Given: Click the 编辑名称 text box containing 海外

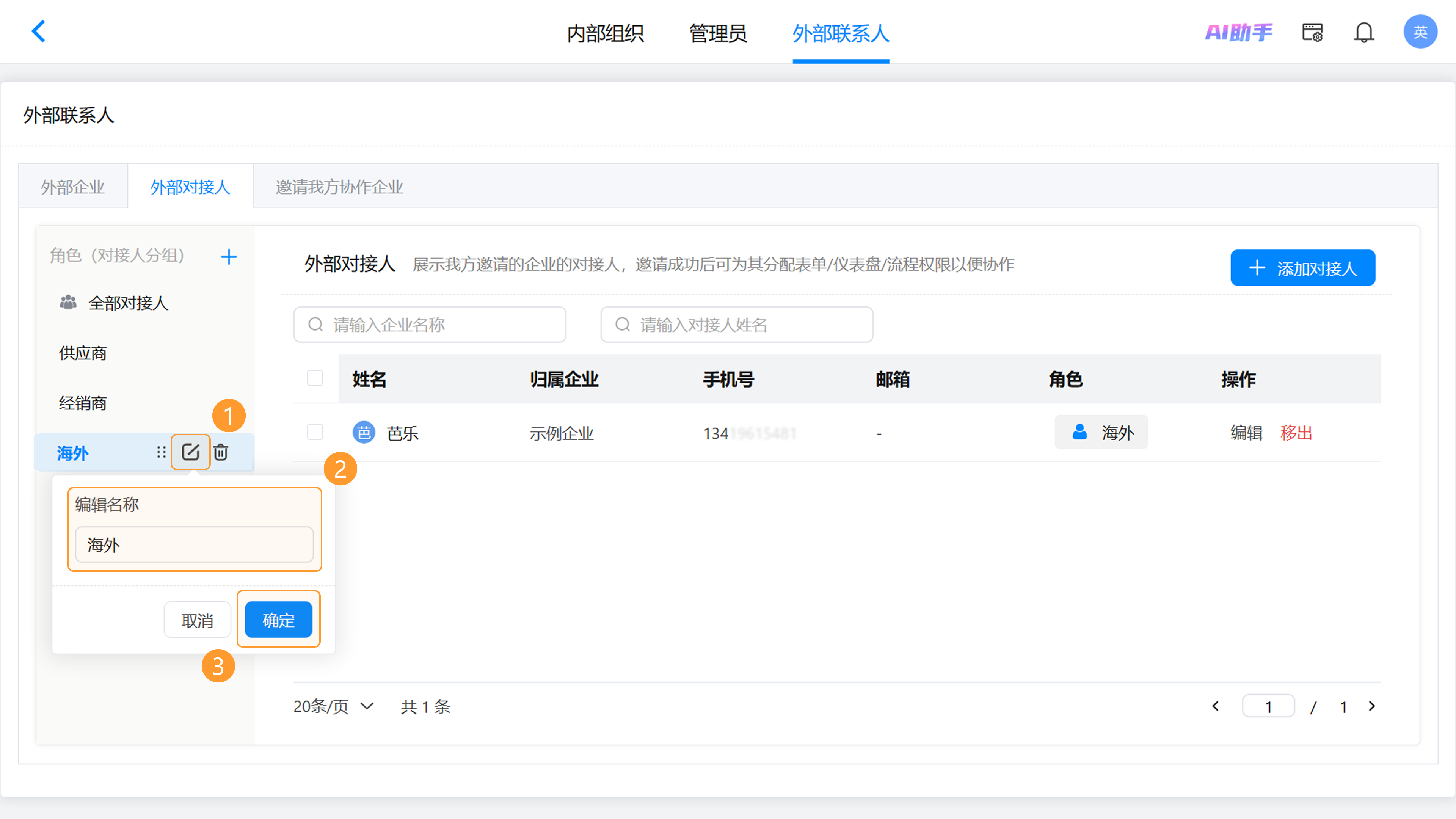Looking at the screenshot, I should (195, 544).
